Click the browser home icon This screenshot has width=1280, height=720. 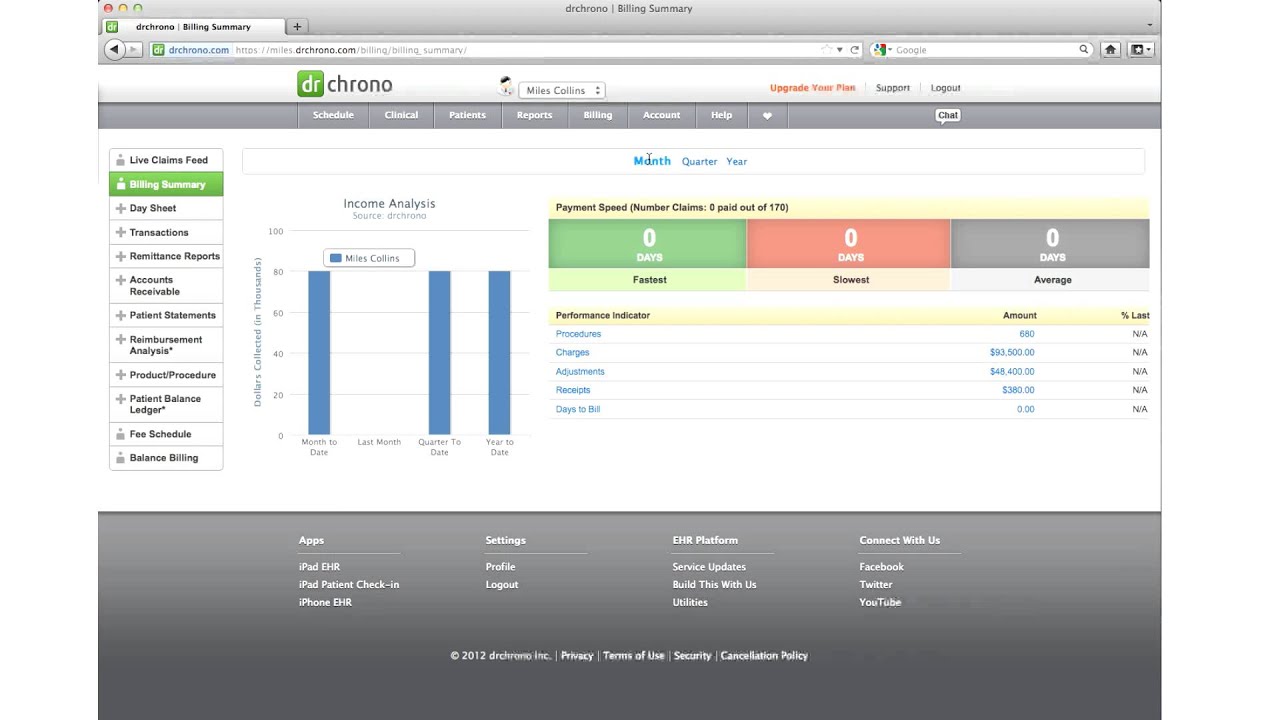(x=1110, y=49)
